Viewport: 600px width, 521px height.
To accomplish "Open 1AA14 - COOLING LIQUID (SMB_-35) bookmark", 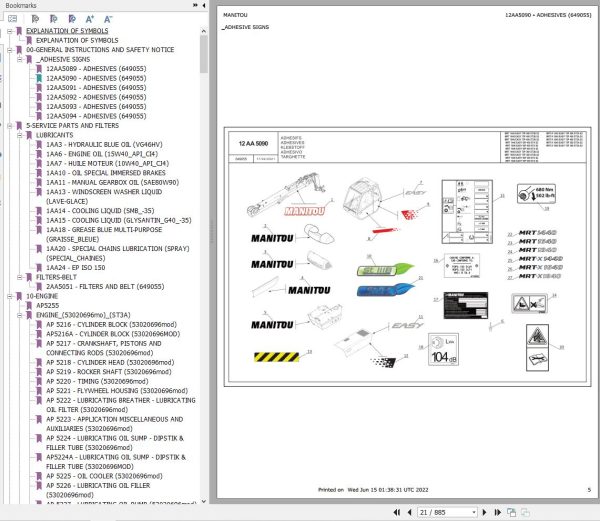I will (100, 211).
